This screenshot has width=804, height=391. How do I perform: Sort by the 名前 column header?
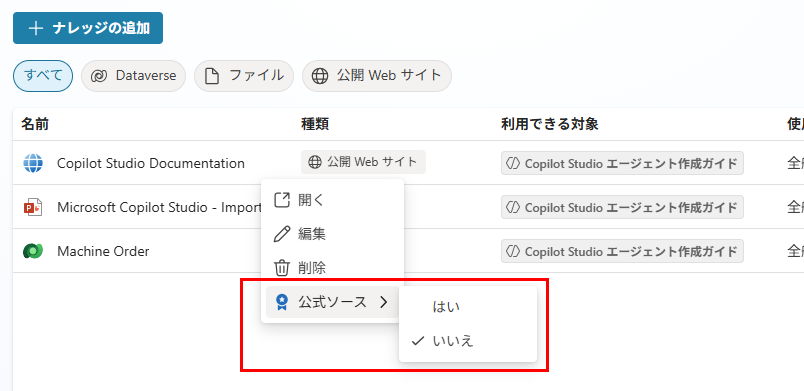(x=35, y=124)
